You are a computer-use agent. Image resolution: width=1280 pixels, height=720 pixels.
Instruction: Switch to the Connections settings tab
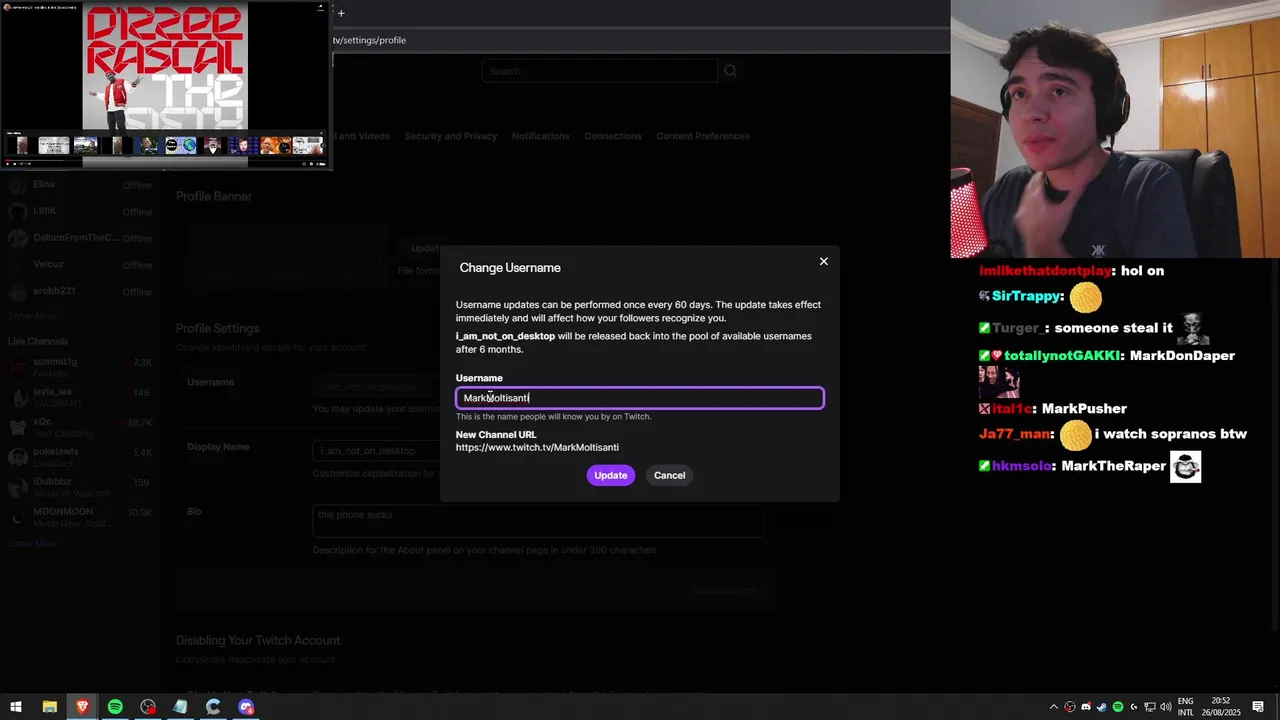coord(613,136)
